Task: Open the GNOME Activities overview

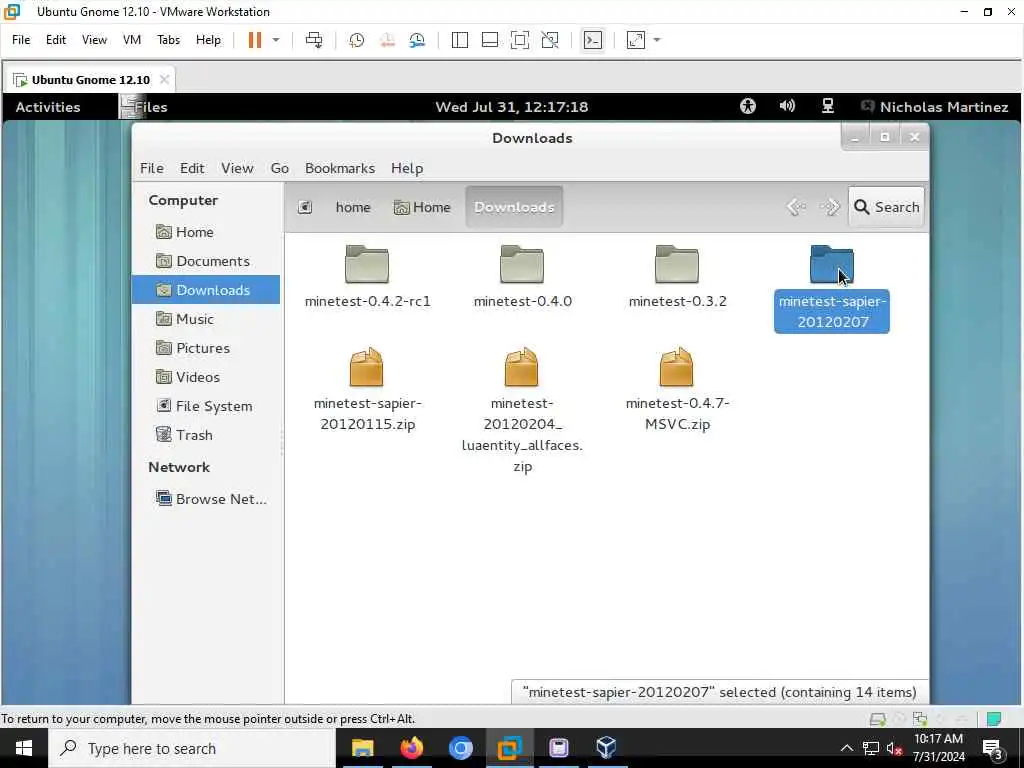Action: click(x=48, y=107)
